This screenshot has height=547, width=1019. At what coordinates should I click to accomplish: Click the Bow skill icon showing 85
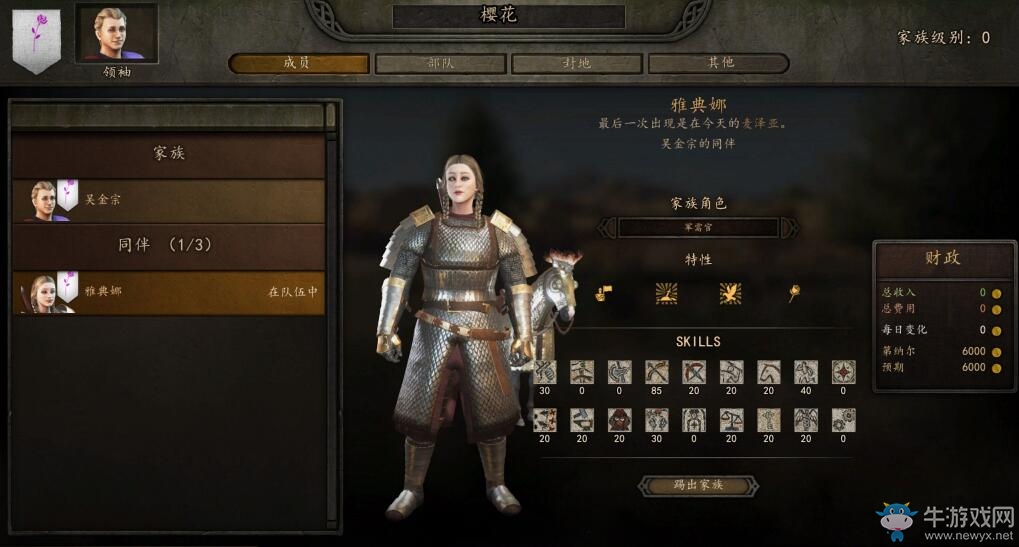[x=656, y=373]
